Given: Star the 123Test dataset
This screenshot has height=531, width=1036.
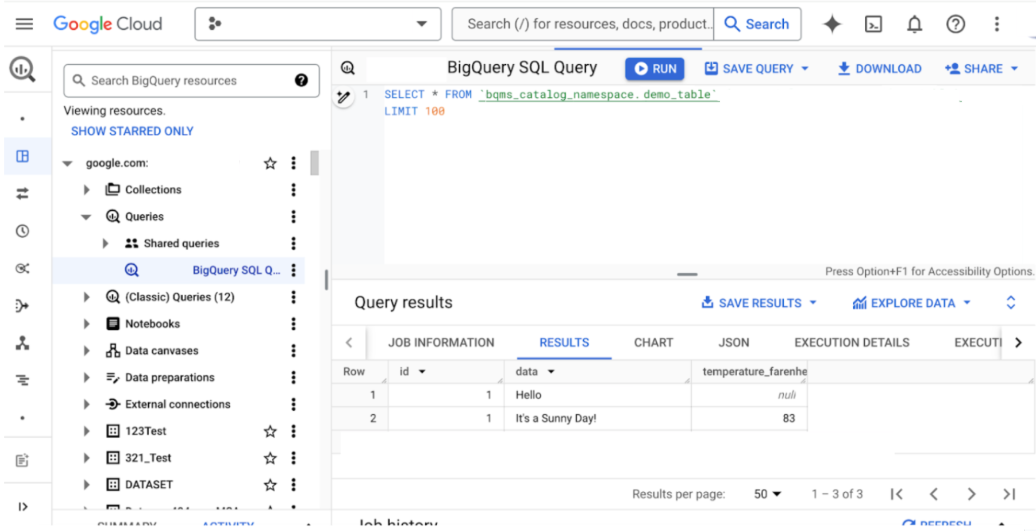Looking at the screenshot, I should pos(270,432).
